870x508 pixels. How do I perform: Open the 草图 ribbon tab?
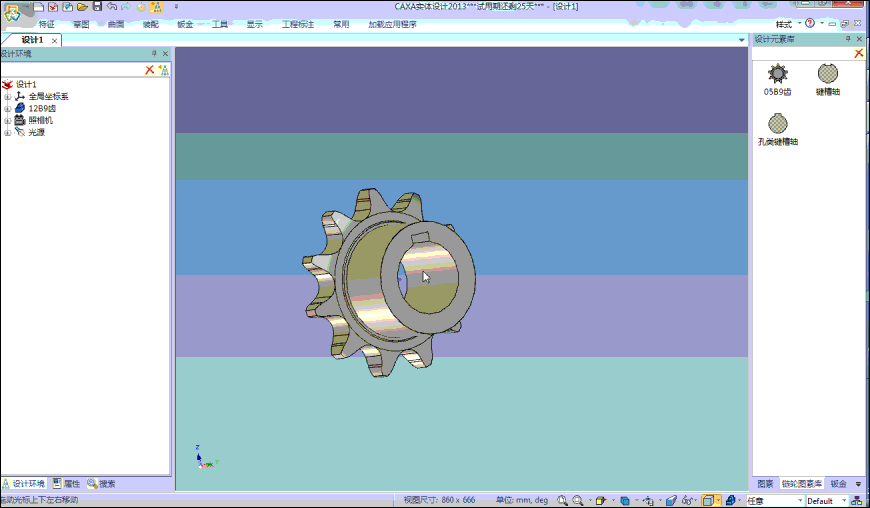tap(81, 24)
